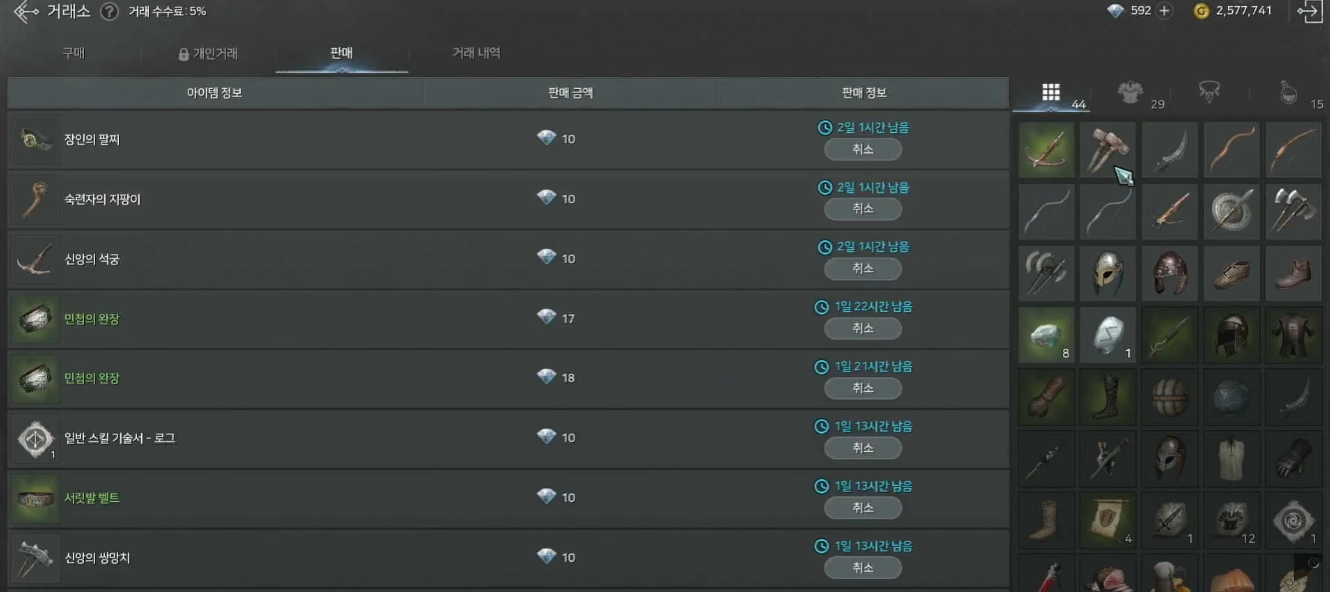Viewport: 1330px width, 592px height.
Task: Select the armor inventory filter icon
Action: click(x=1131, y=93)
